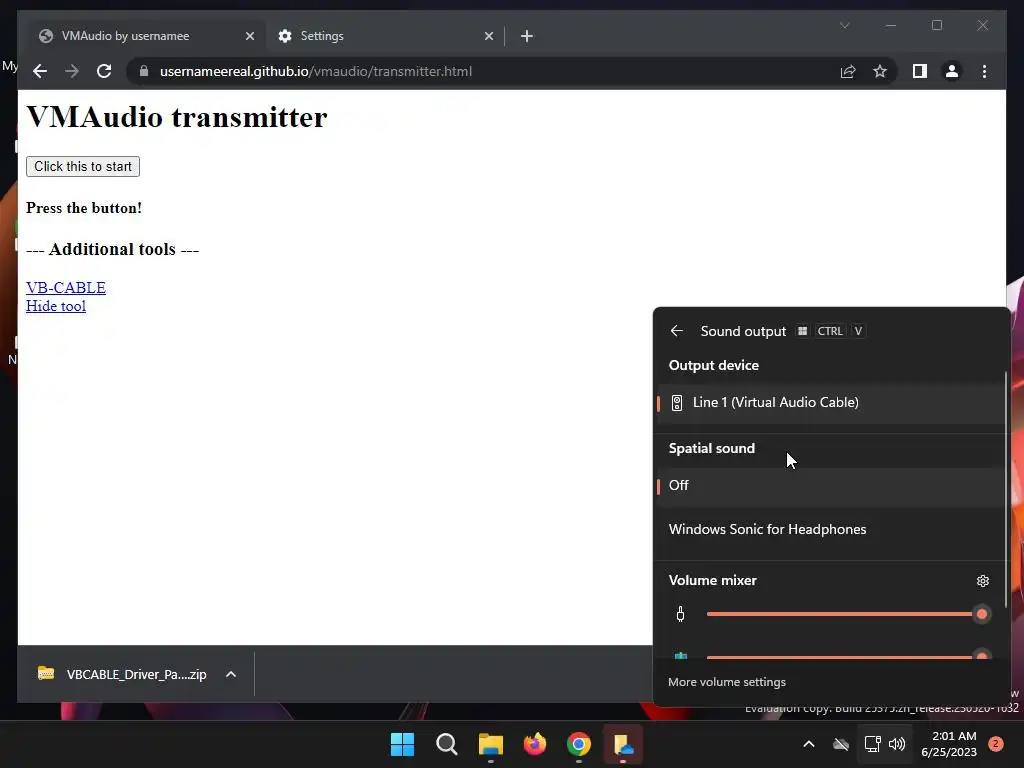View site information via the lock icon
Viewport: 1024px width, 768px height.
(144, 71)
